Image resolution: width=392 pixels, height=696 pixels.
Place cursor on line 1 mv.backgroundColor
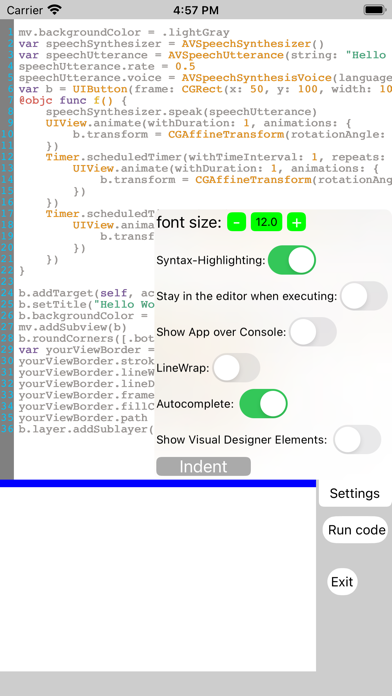[x=124, y=32]
